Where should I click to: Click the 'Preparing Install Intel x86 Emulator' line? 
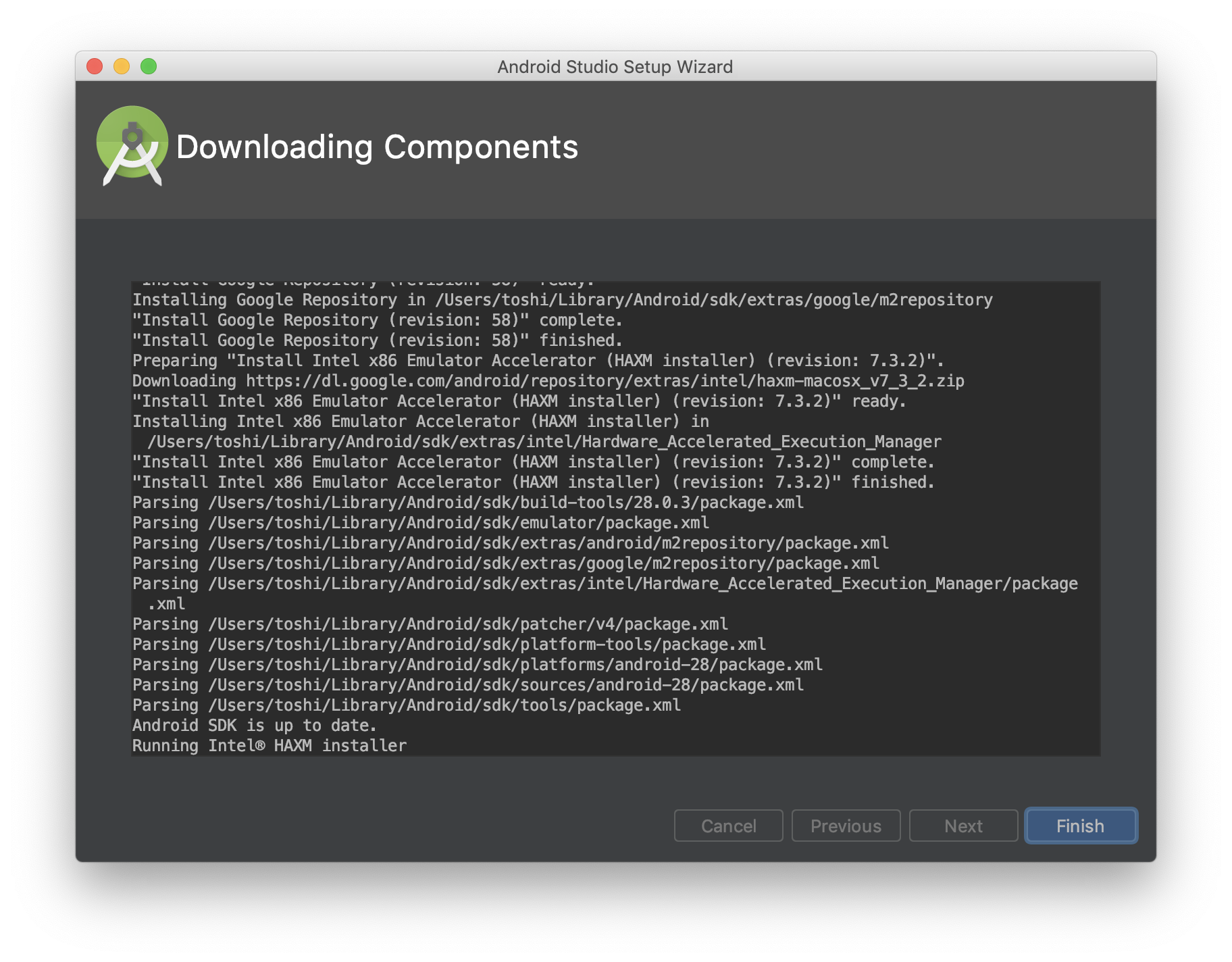(538, 361)
